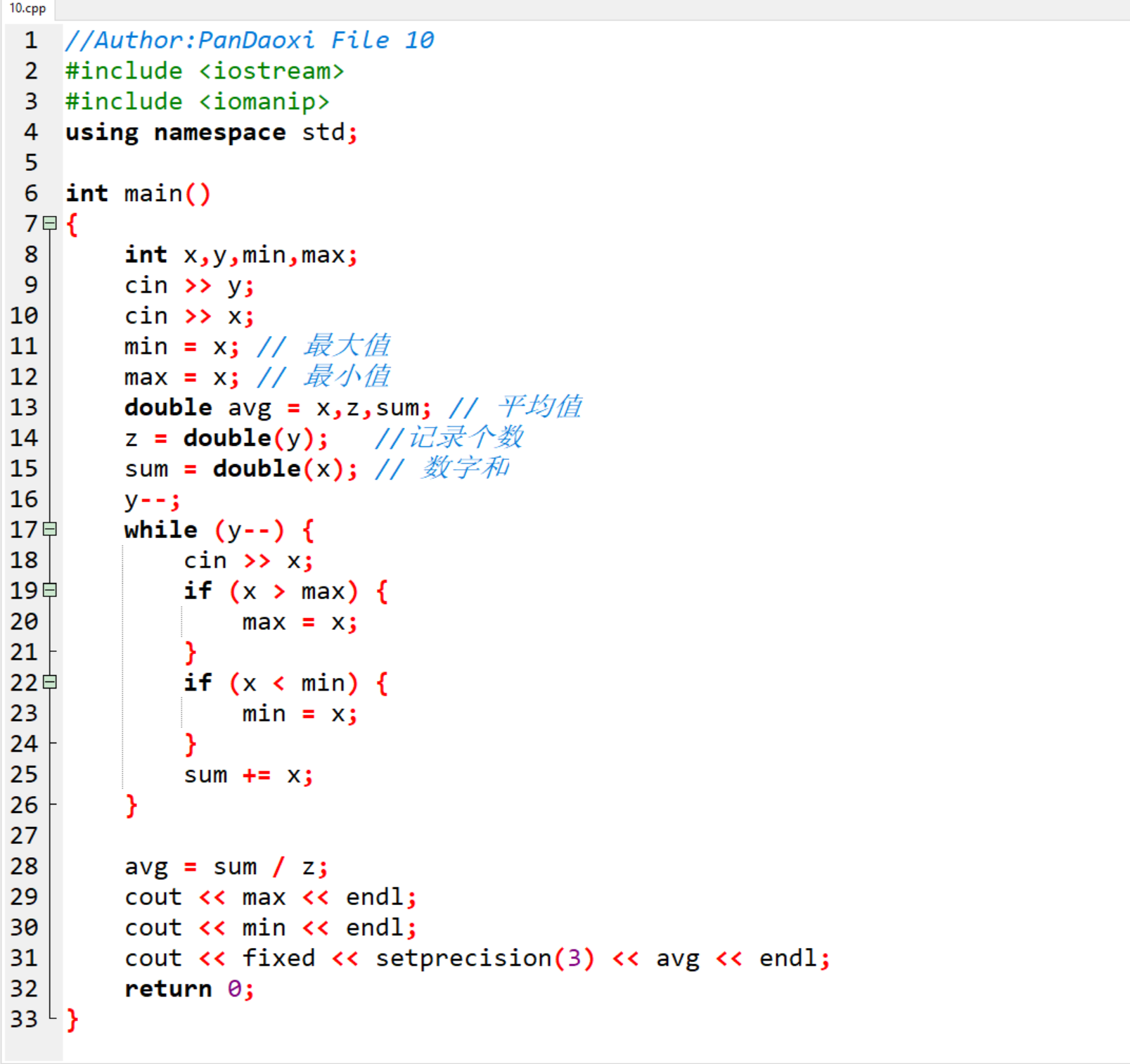Viewport: 1130px width, 1064px height.
Task: Click the closing brace on line 26
Action: (x=131, y=806)
